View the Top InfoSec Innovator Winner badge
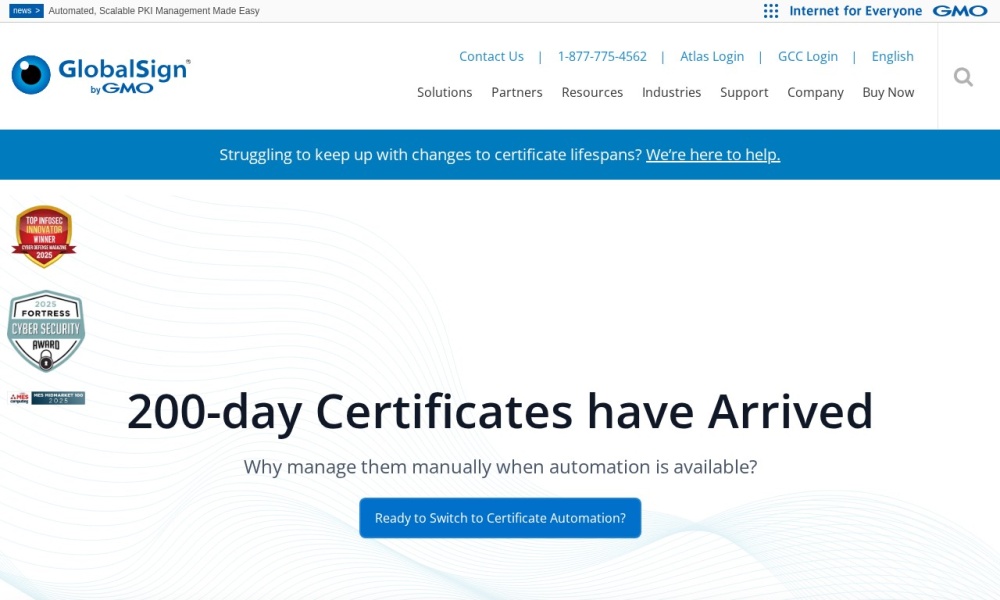The width and height of the screenshot is (1000, 600). (x=44, y=236)
